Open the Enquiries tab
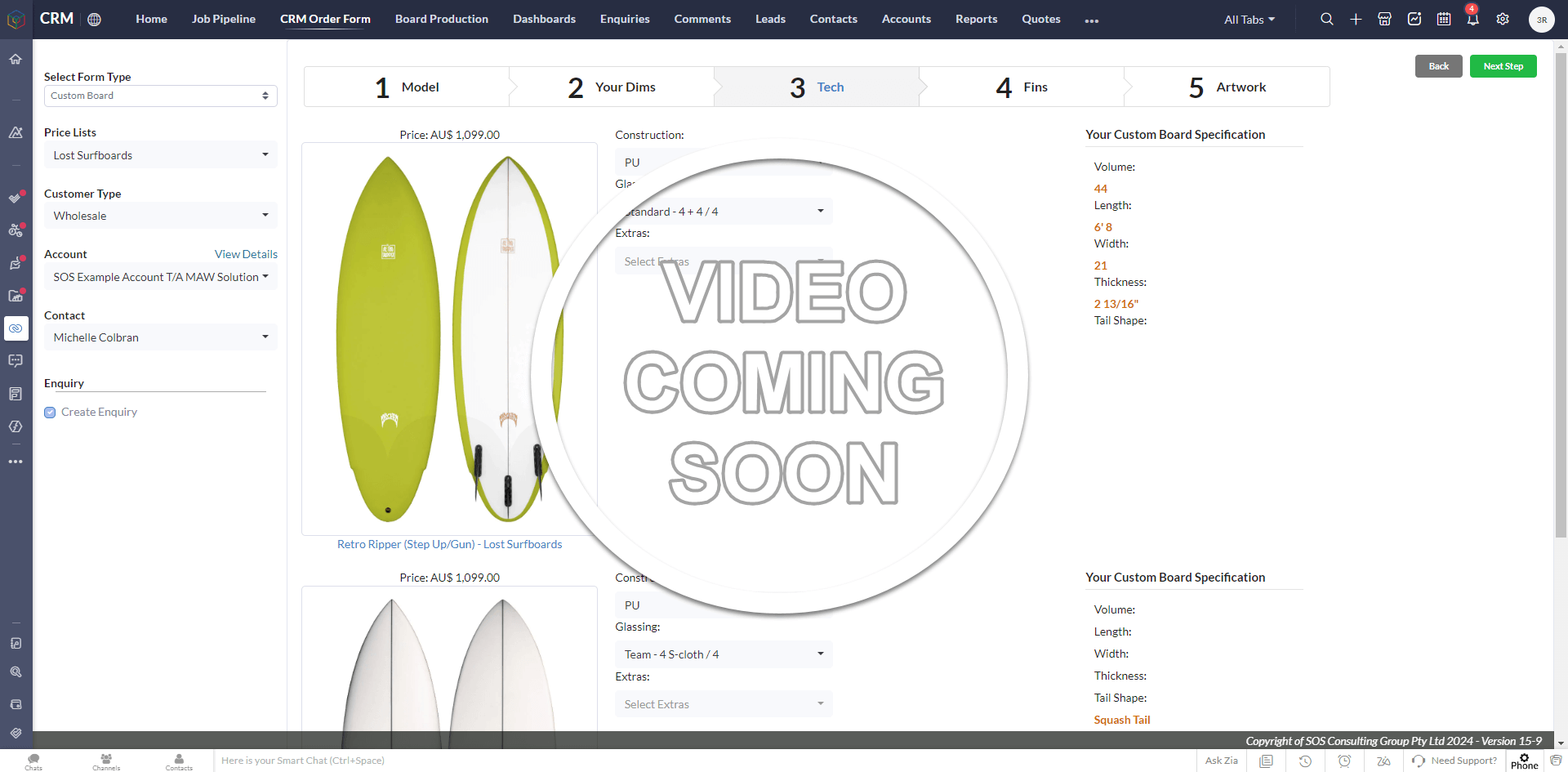This screenshot has width=1568, height=772. [625, 19]
